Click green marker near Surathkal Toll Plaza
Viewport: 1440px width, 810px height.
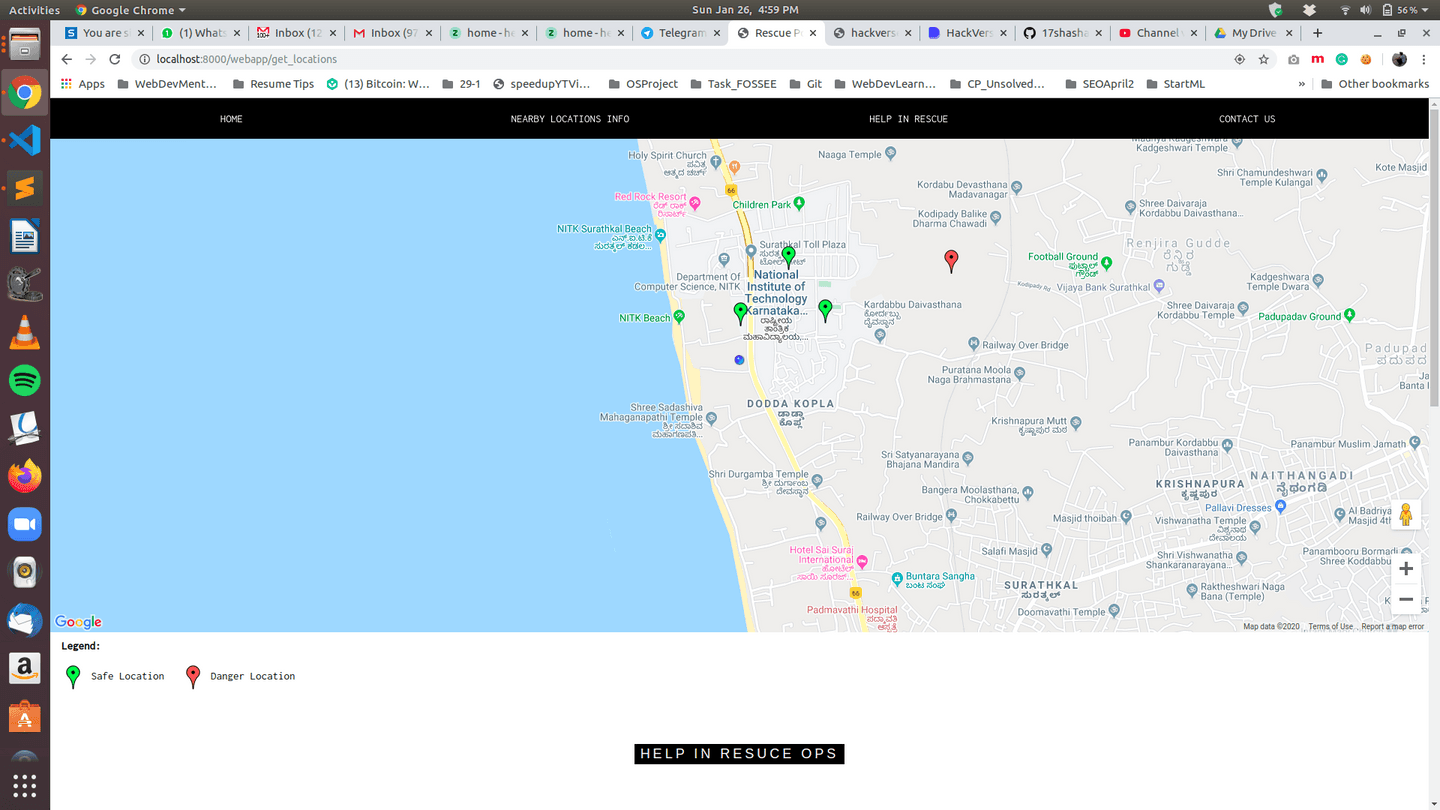(788, 256)
